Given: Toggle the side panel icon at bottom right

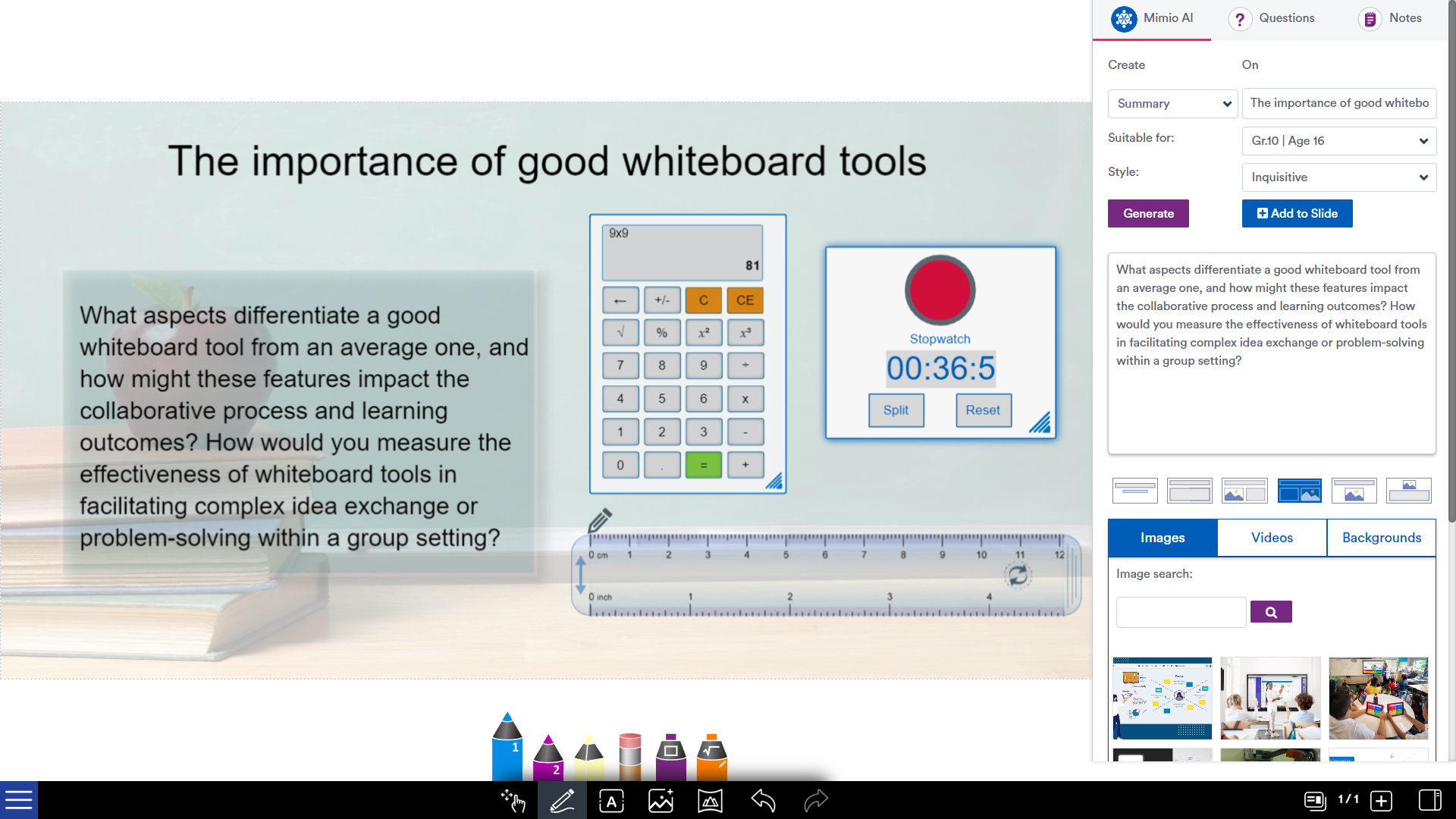Looking at the screenshot, I should pos(1429,801).
